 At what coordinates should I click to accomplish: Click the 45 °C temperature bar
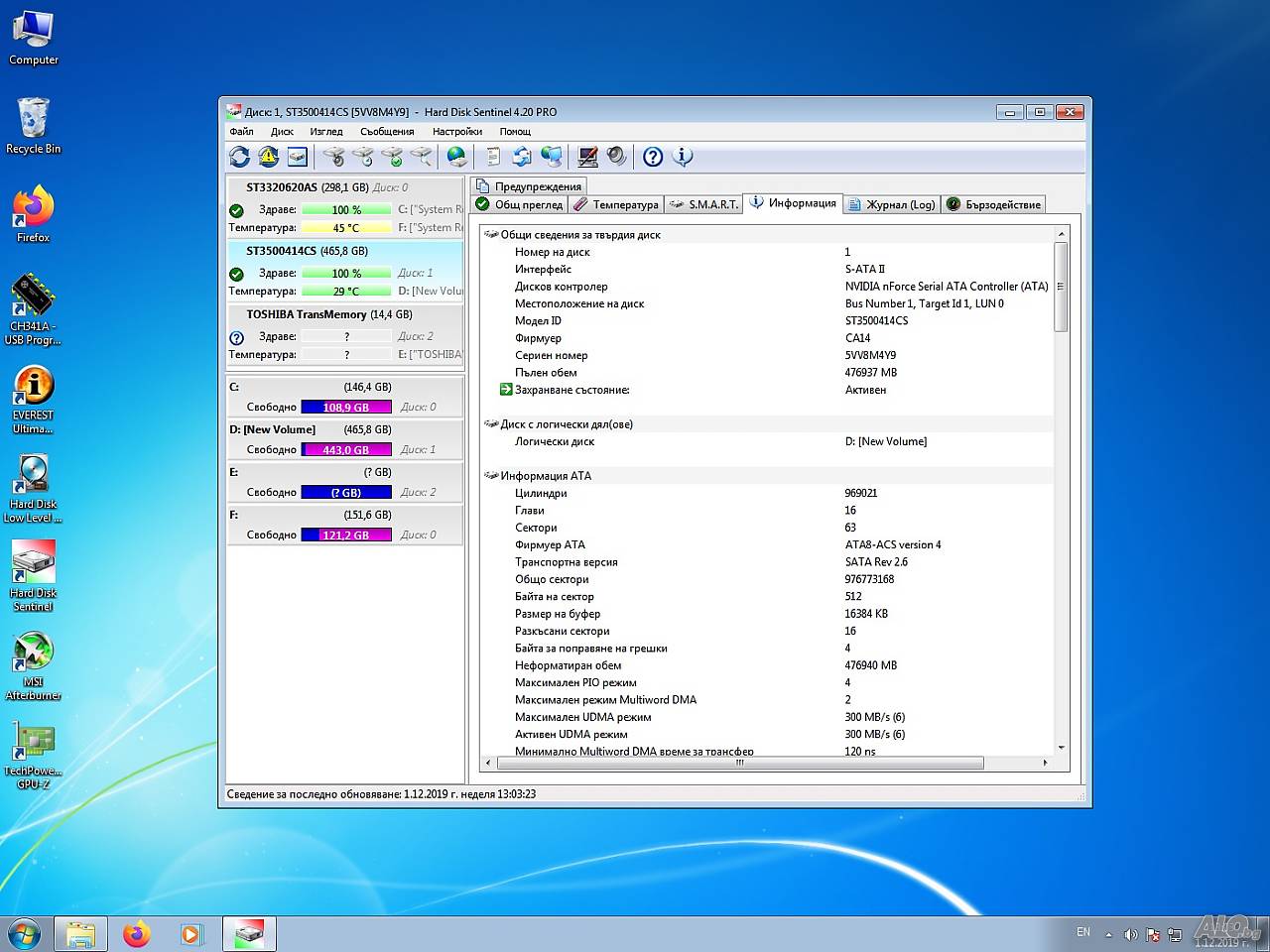(346, 228)
